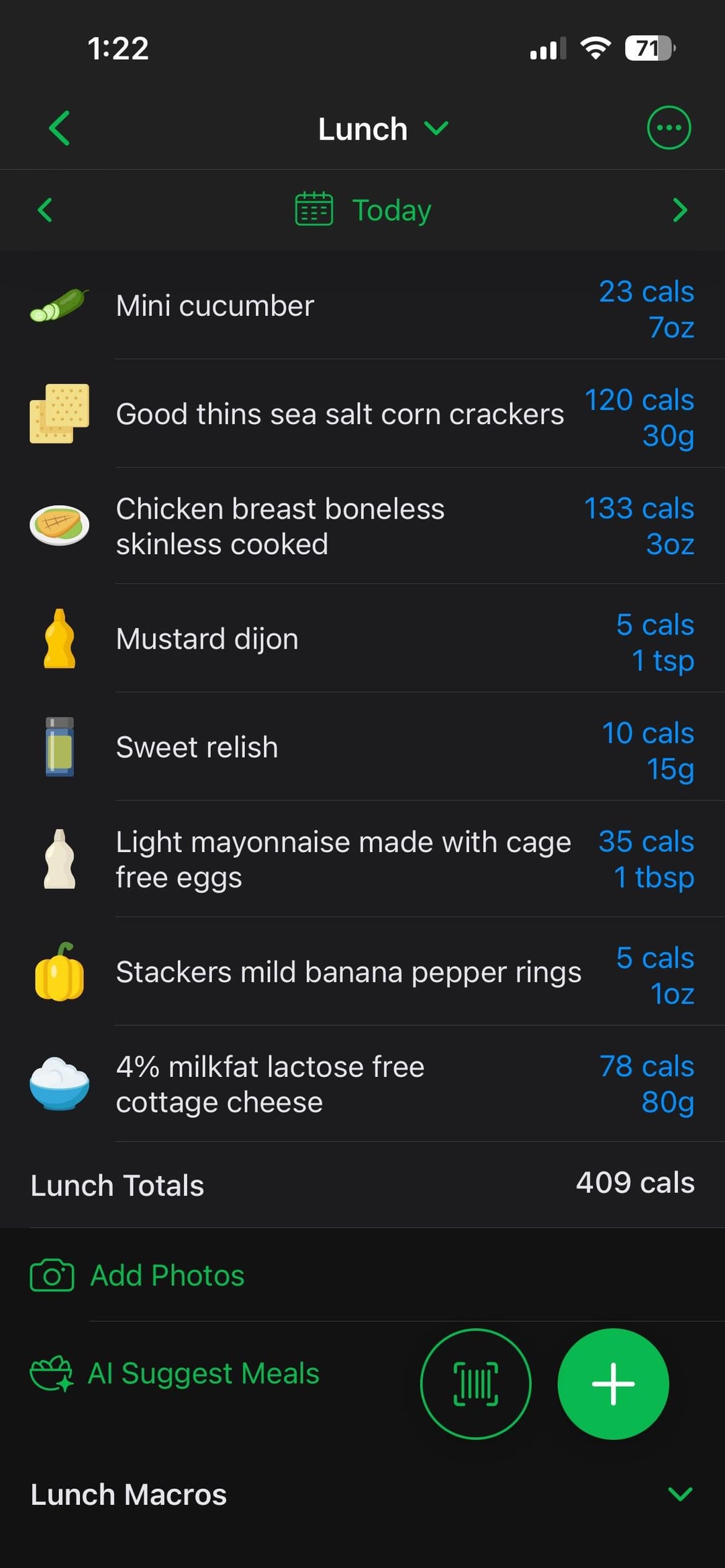
Task: Go to the previous day
Action: click(x=45, y=210)
